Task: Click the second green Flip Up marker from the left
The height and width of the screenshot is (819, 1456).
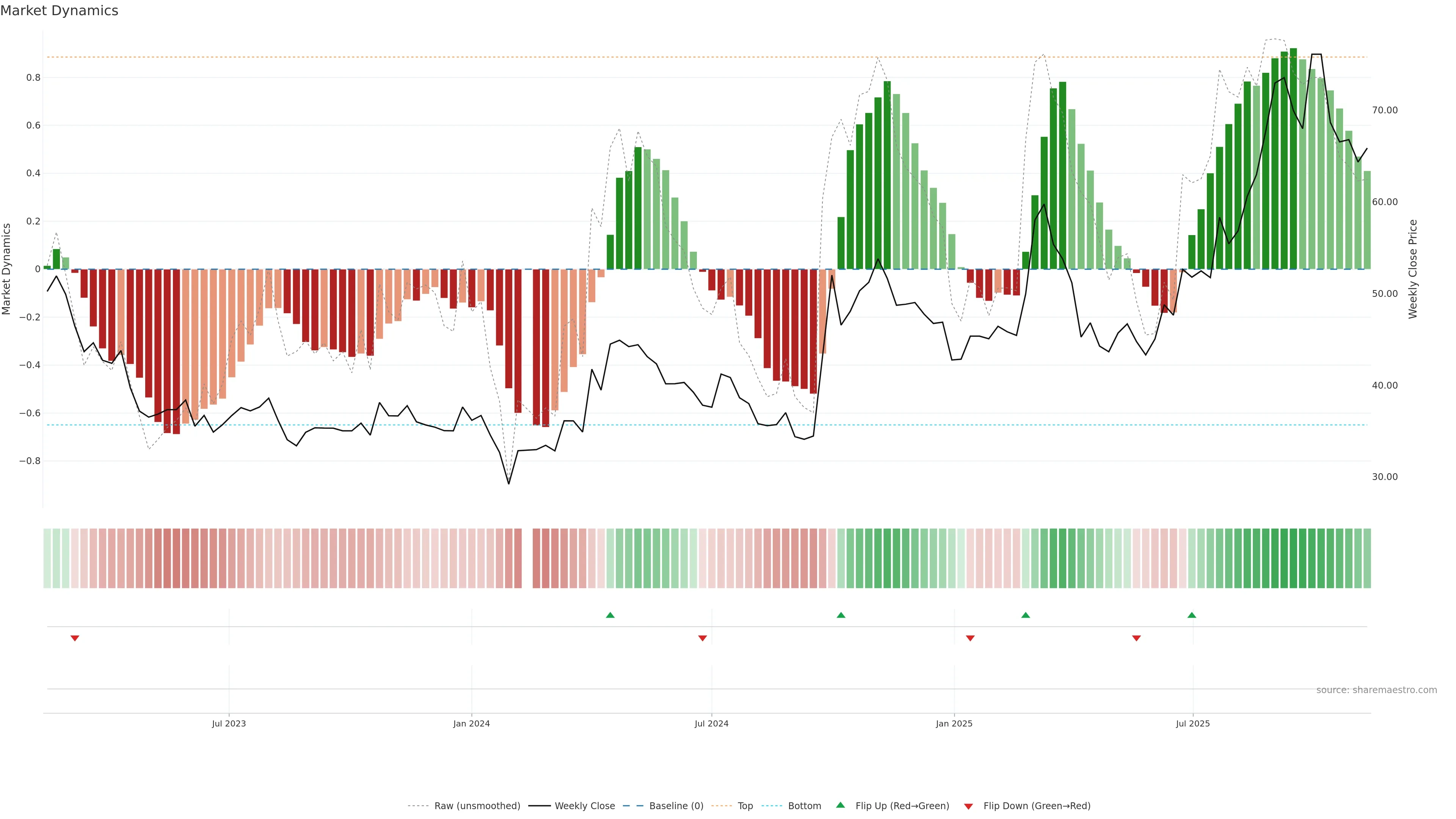Action: [841, 615]
